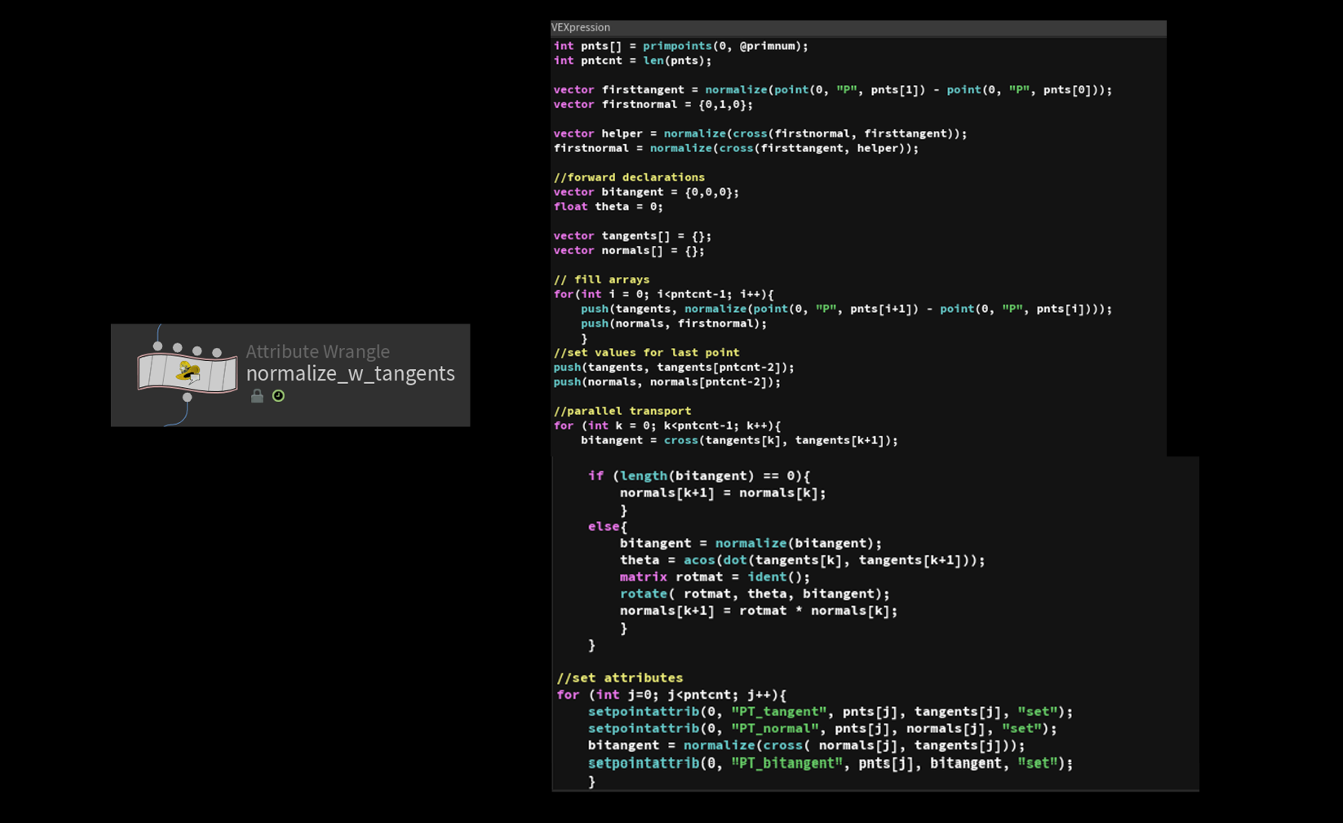Click the second input connector of the node
Screen dimensions: 1343x823
[x=177, y=348]
